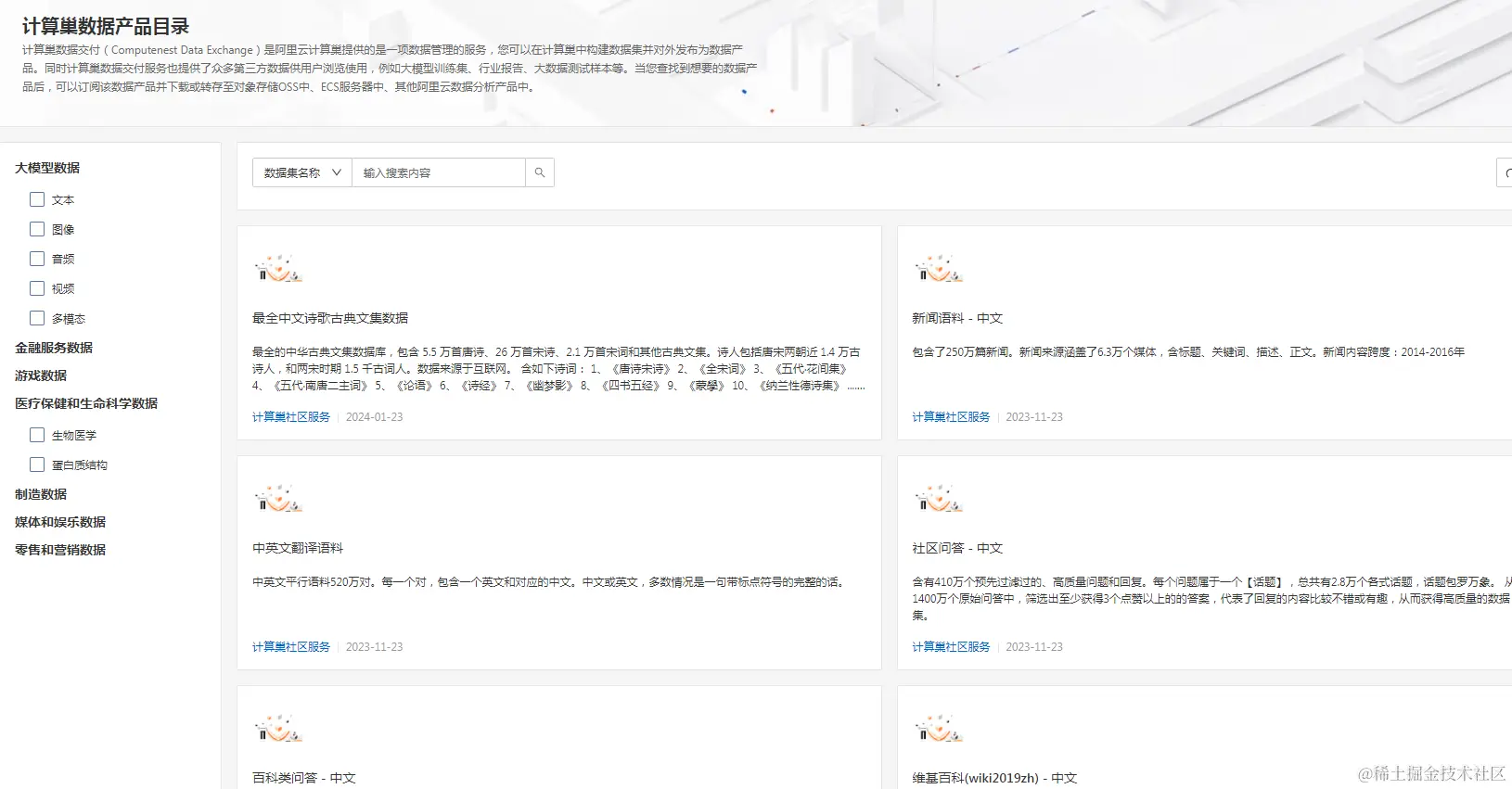
Task: Expand the 制造数据 category
Action: click(x=41, y=494)
